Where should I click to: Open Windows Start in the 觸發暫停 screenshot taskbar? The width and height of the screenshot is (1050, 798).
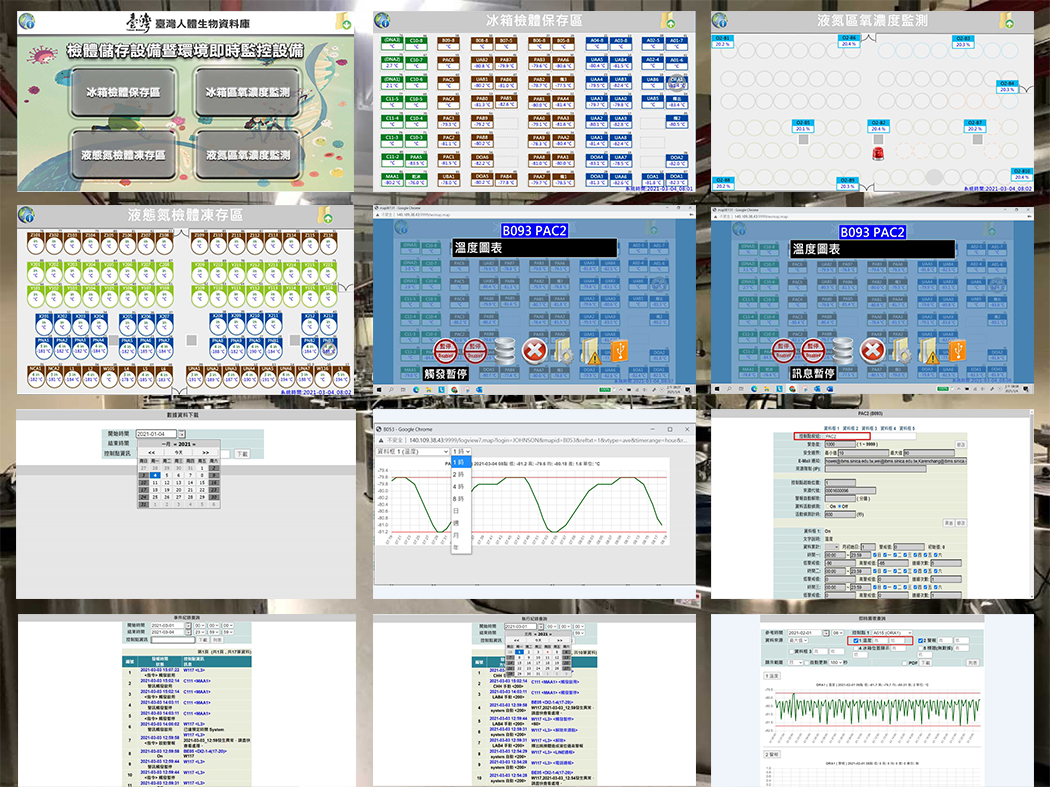point(378,389)
